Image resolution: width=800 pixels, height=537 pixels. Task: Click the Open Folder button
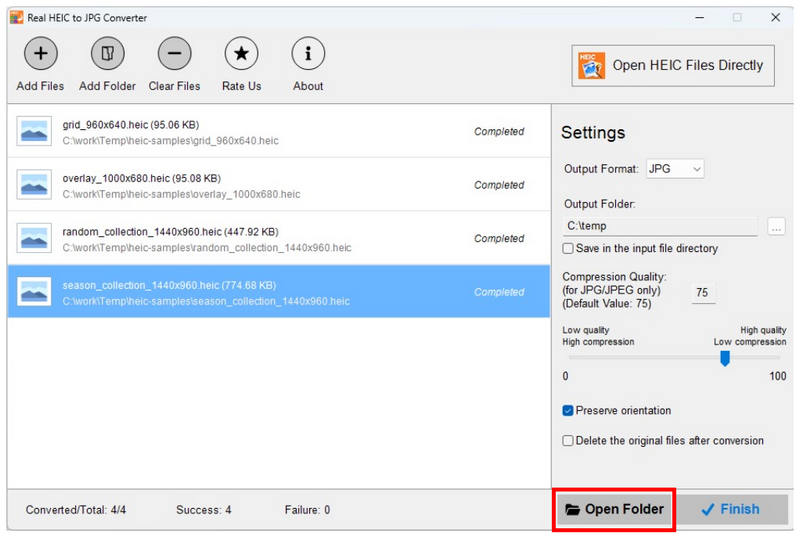pos(614,509)
